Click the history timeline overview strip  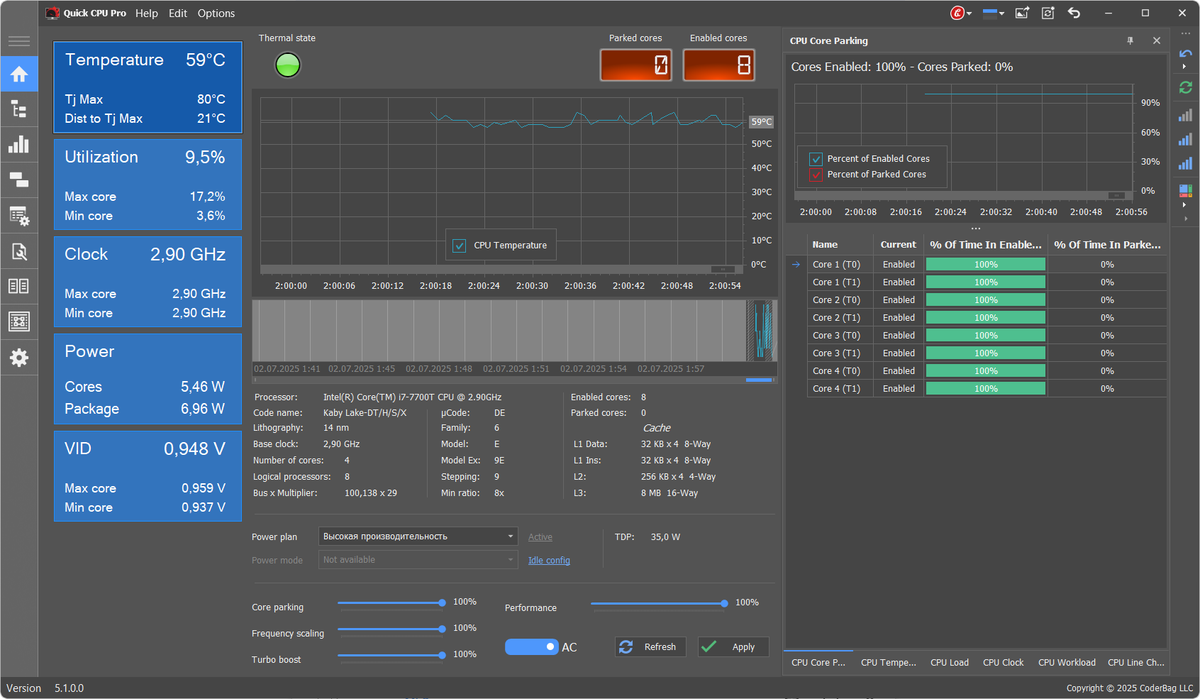coord(514,331)
